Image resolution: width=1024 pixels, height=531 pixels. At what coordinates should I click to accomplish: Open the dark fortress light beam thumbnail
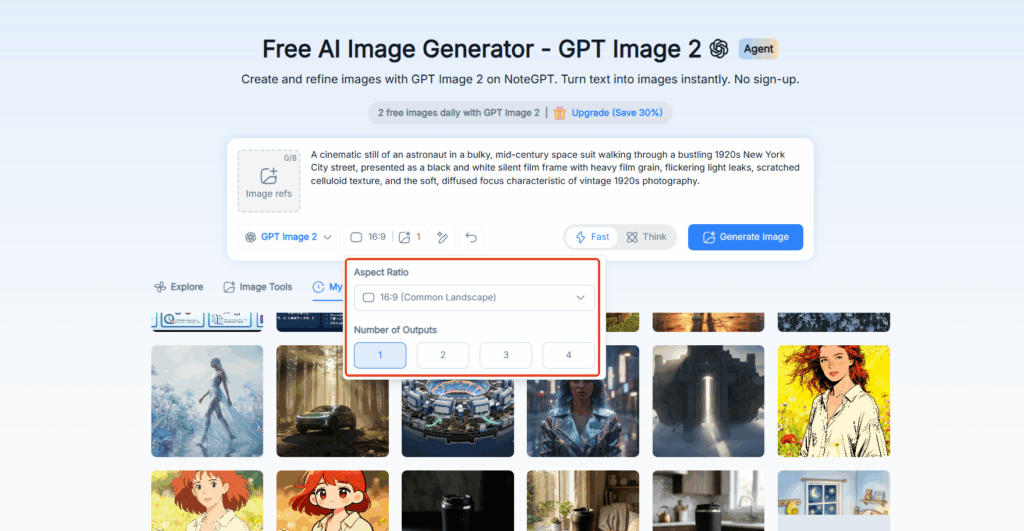pyautogui.click(x=708, y=401)
